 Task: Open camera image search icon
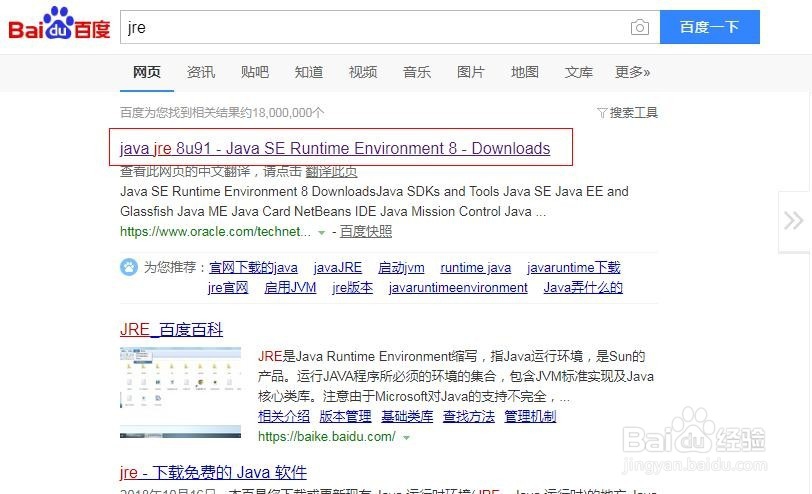click(640, 27)
